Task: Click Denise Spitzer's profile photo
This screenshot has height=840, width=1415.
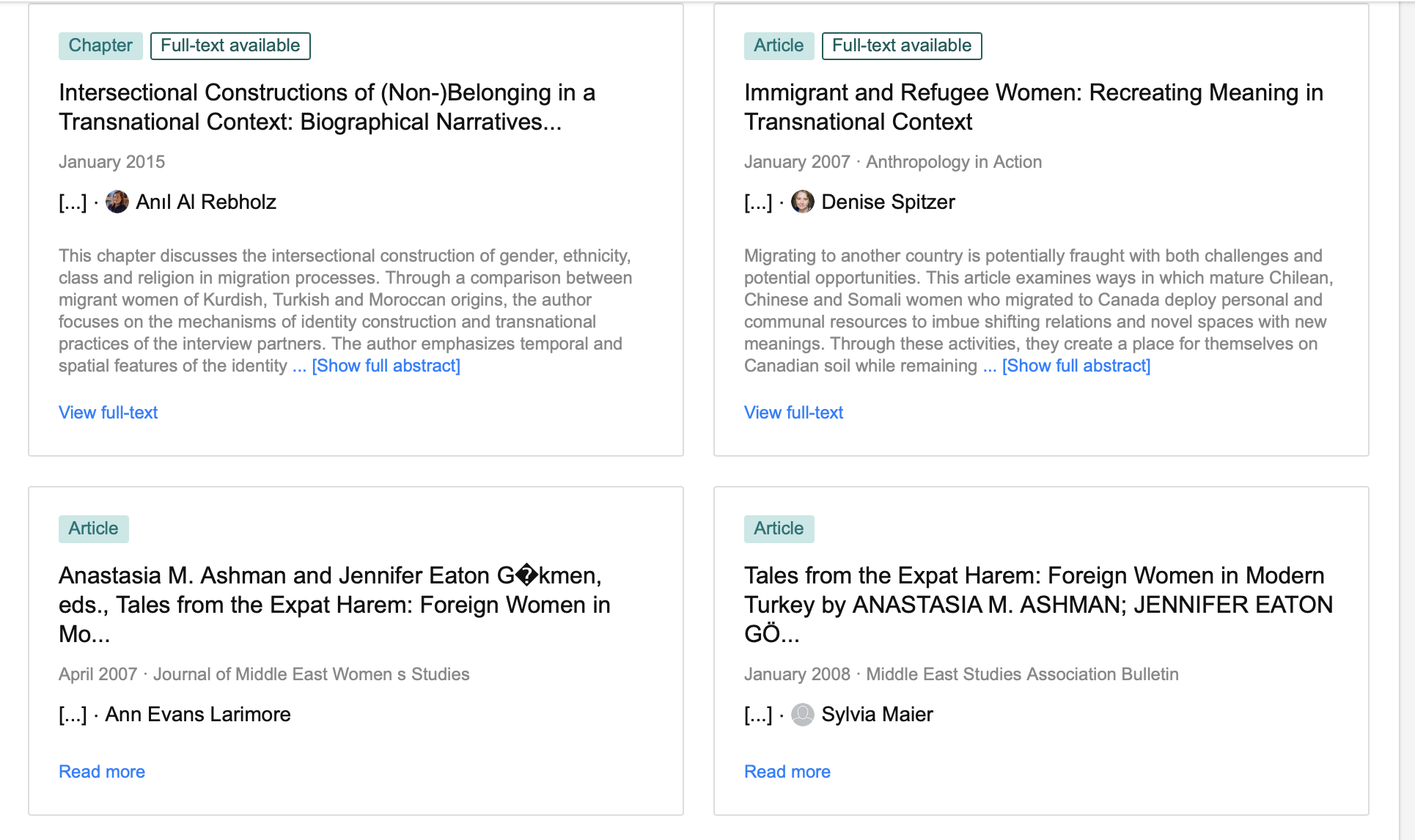Action: click(803, 202)
